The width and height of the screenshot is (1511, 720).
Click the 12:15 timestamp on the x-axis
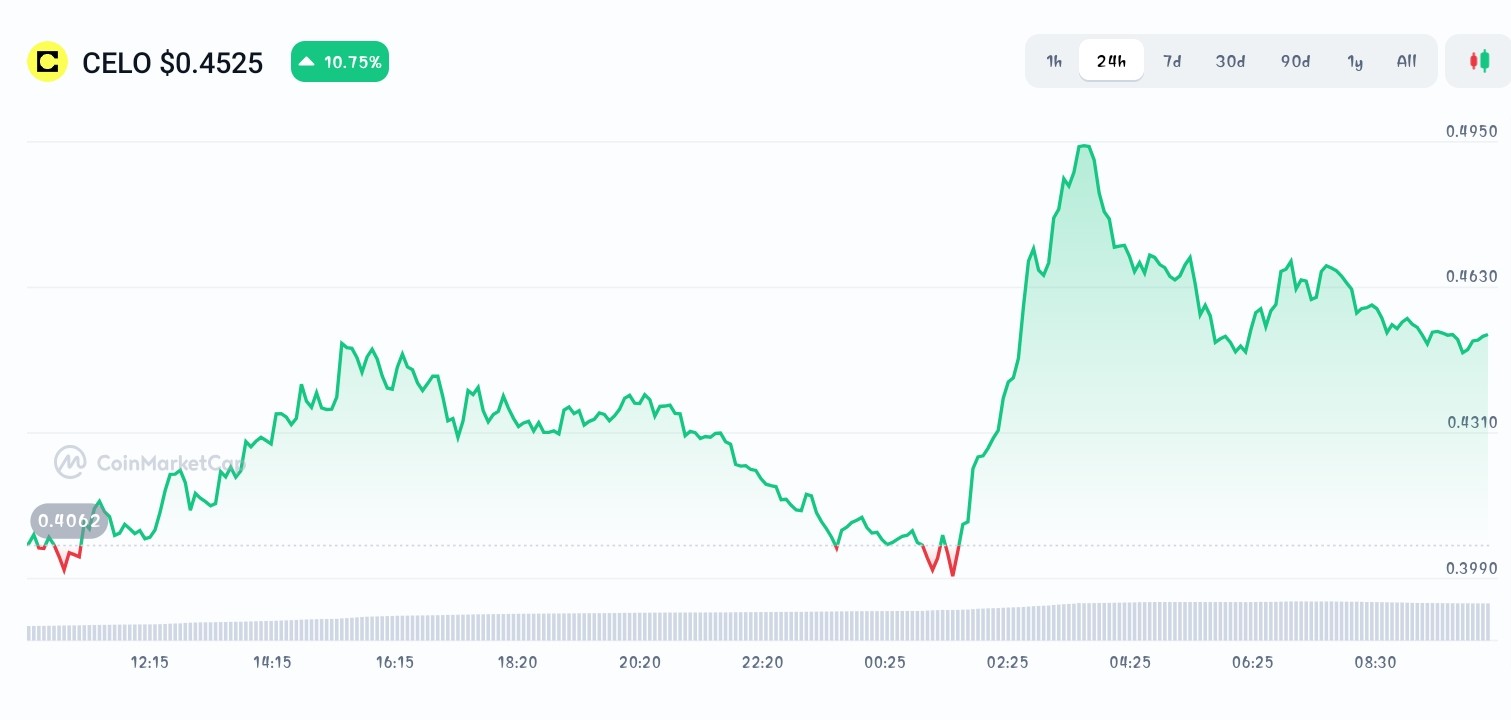pos(148,662)
